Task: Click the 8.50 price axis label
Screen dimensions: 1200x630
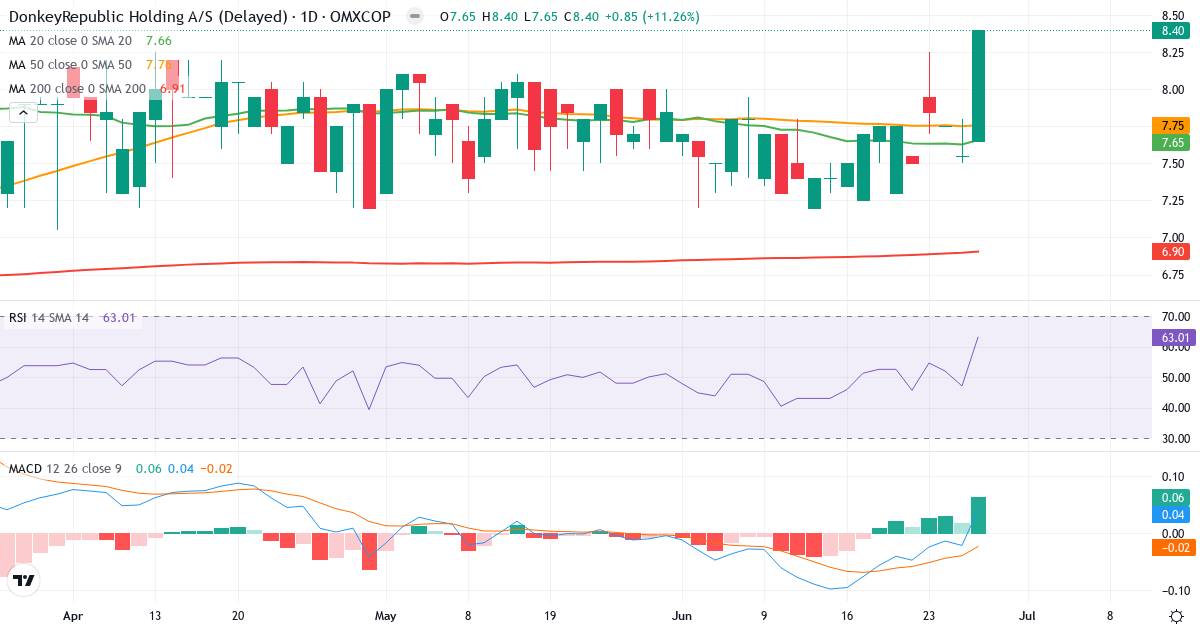Action: [1173, 16]
